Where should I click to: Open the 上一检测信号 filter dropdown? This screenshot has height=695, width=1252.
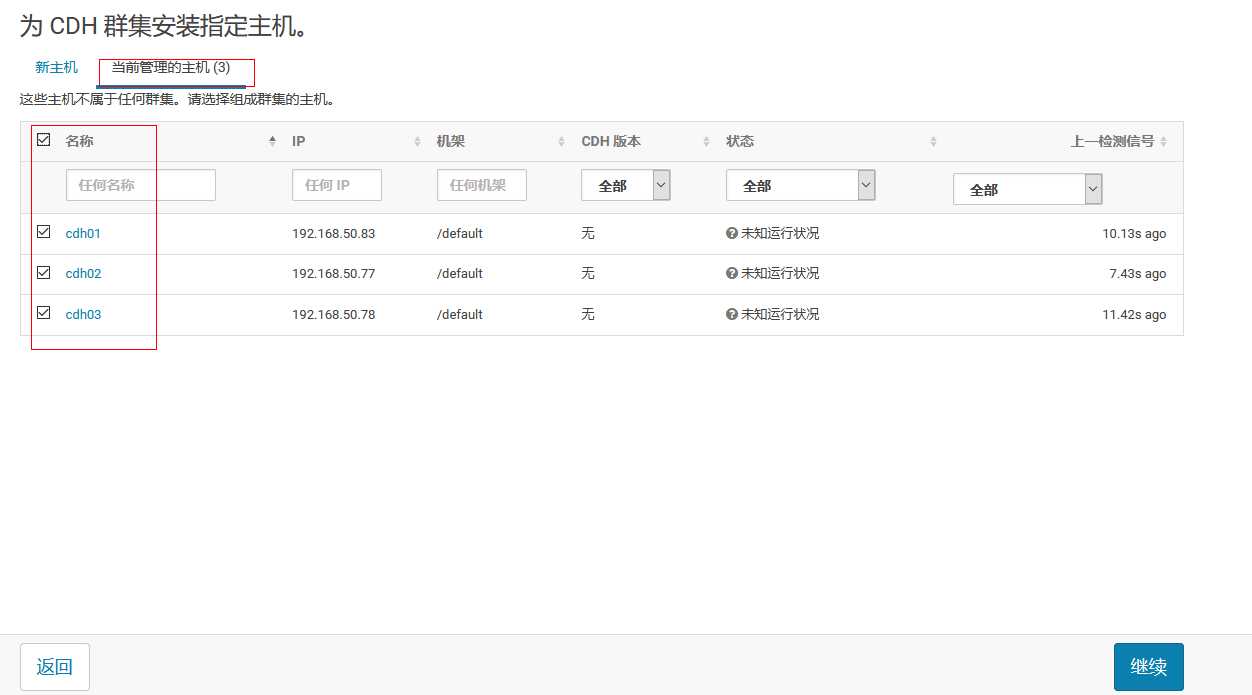point(1028,189)
